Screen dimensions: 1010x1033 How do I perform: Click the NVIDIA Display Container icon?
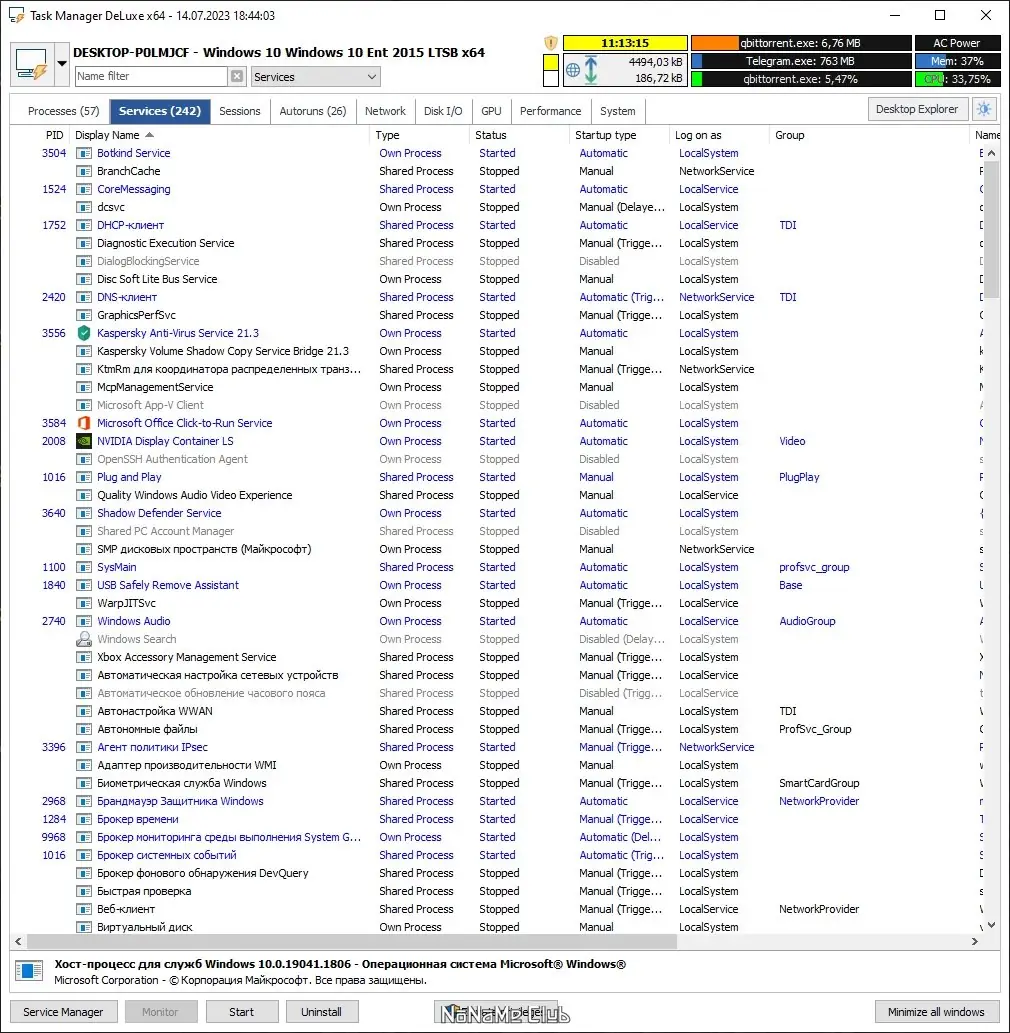tap(84, 441)
